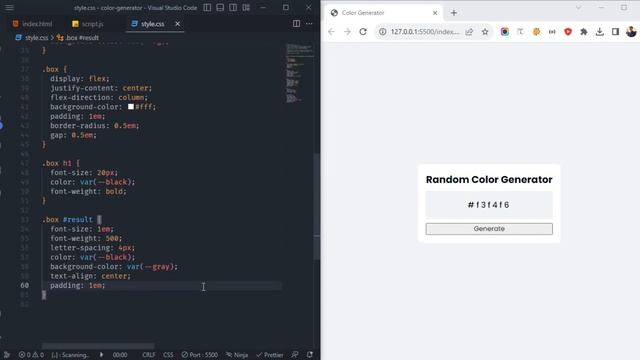Toggle Ninja mode in status bar
640x360 pixels.
click(237, 355)
